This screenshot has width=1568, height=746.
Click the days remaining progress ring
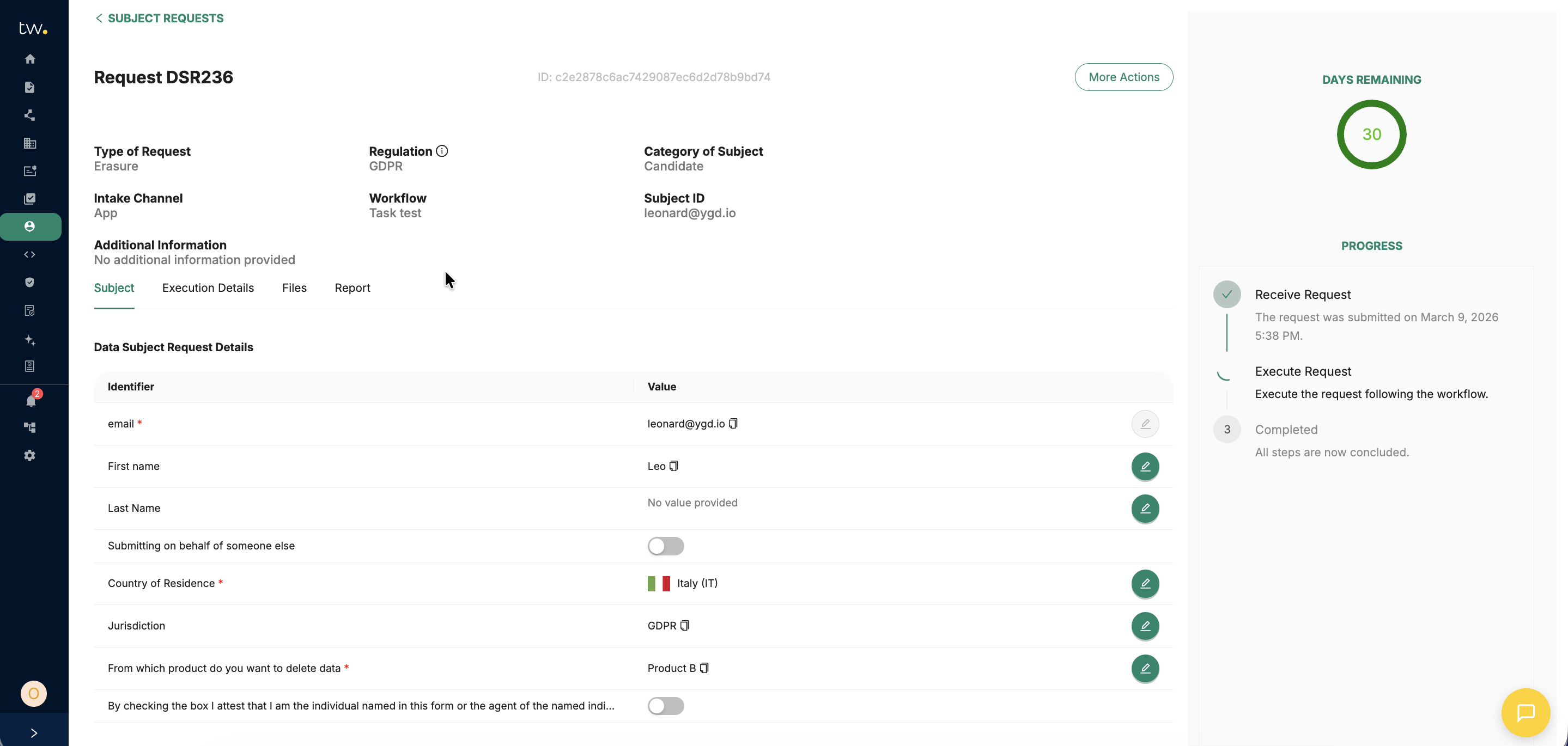(x=1371, y=134)
